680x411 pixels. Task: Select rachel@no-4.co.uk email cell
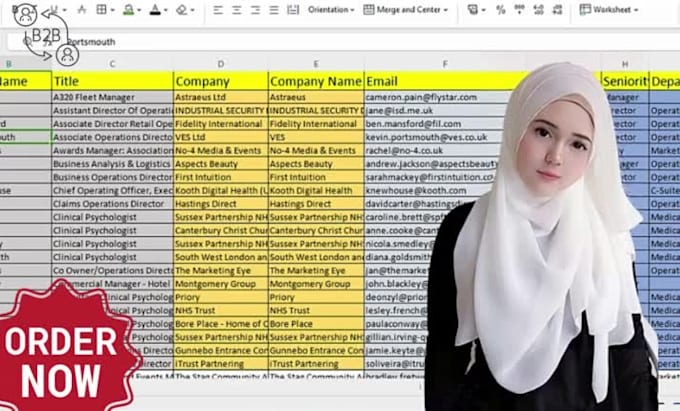(x=434, y=151)
